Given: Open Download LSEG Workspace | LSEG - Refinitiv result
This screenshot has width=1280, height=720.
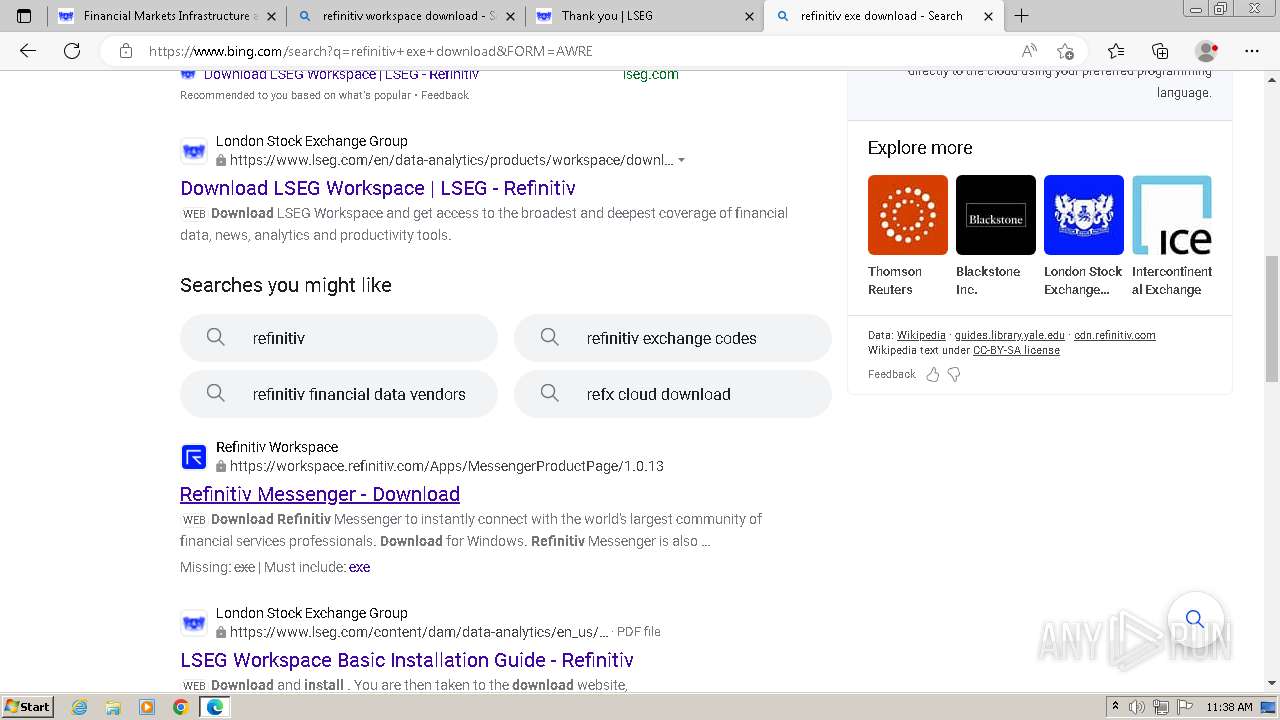Looking at the screenshot, I should point(378,188).
